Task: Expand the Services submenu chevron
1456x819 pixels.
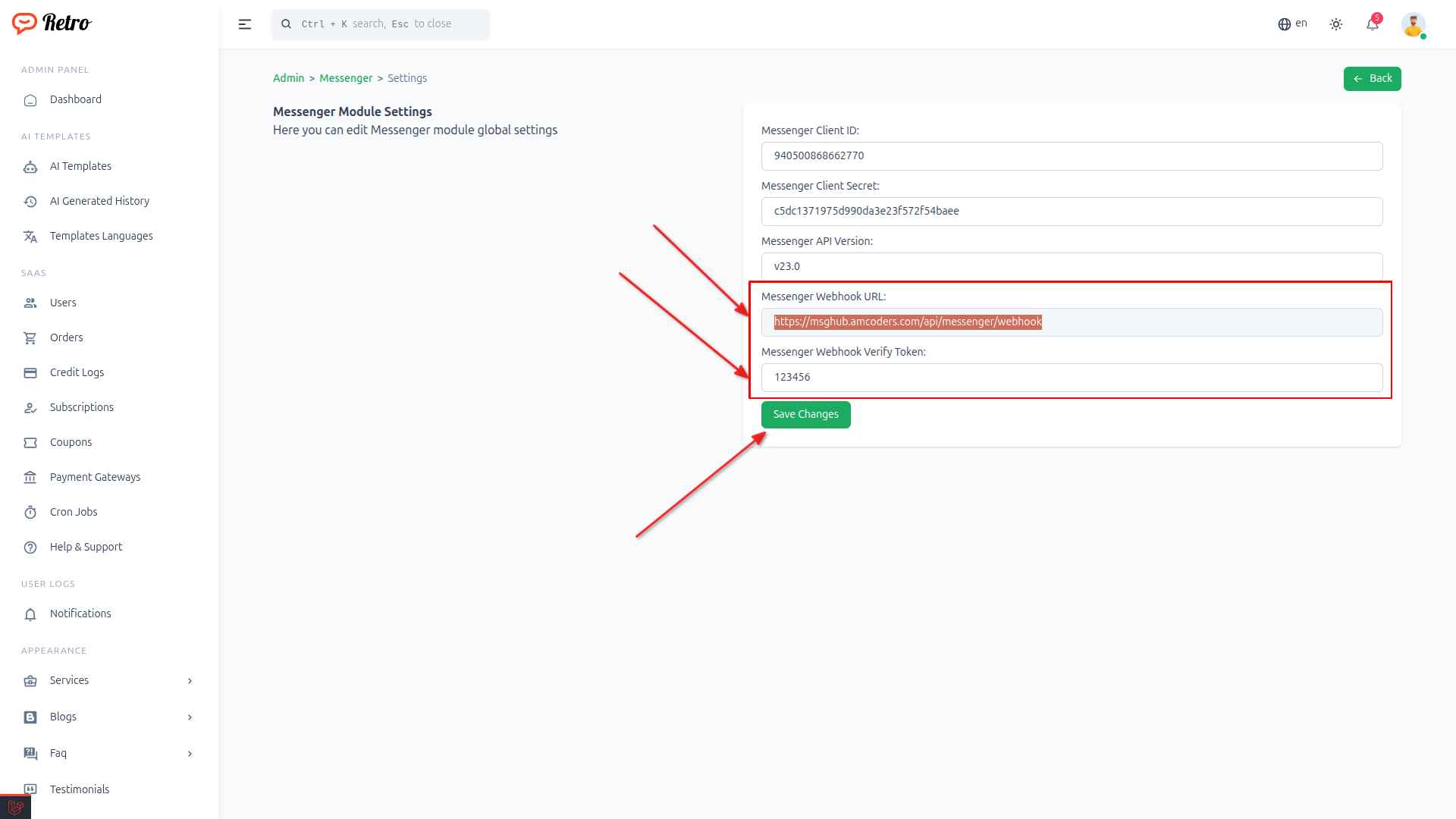Action: tap(190, 681)
